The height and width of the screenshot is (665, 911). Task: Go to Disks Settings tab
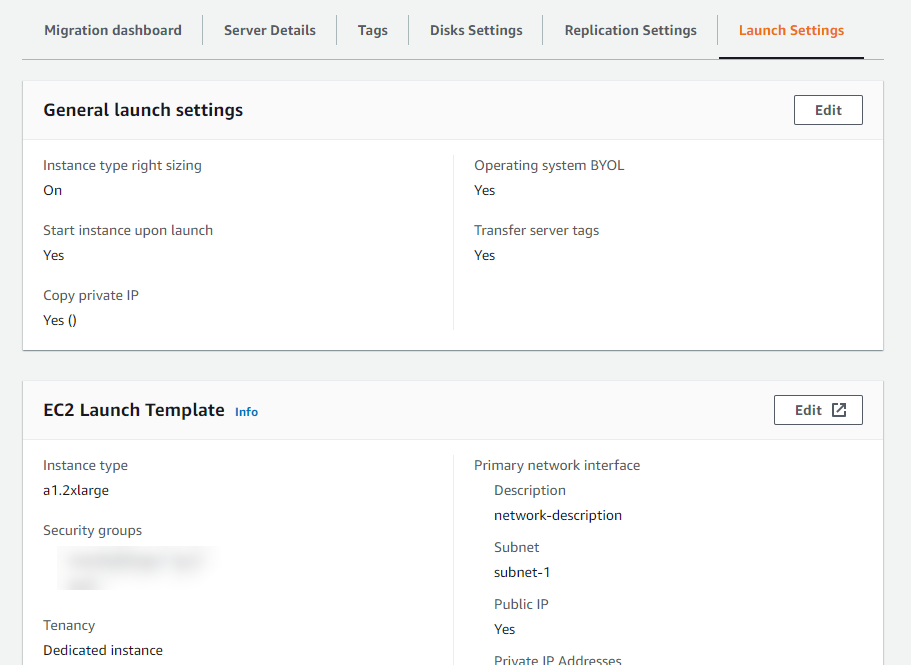point(476,30)
